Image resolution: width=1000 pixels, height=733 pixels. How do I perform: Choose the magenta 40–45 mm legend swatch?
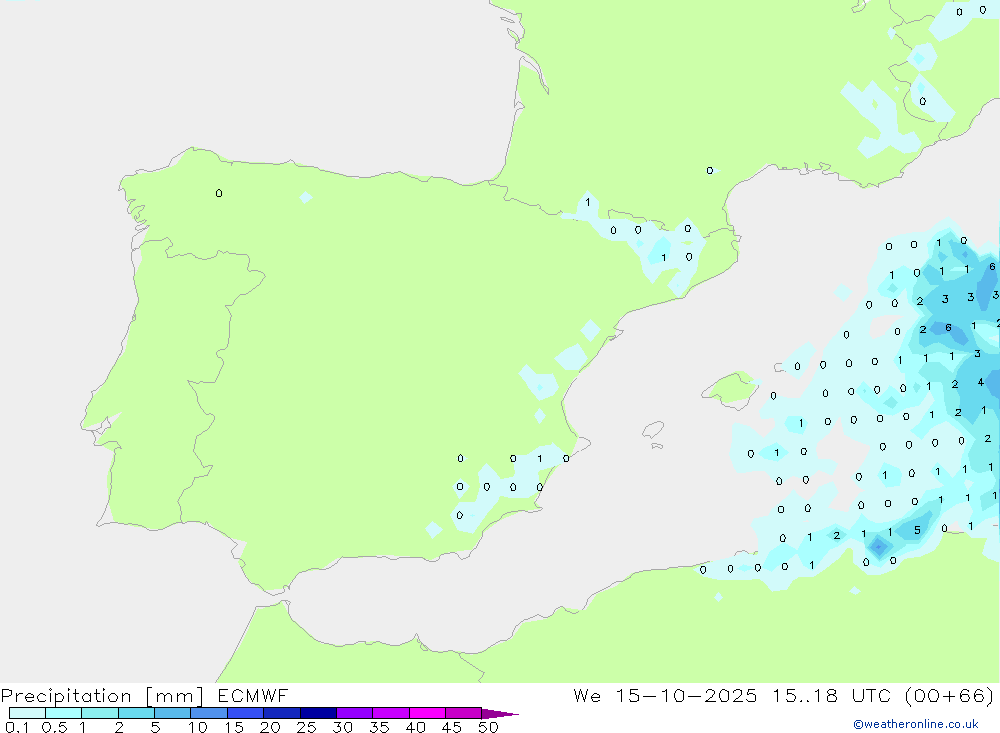pos(427,713)
